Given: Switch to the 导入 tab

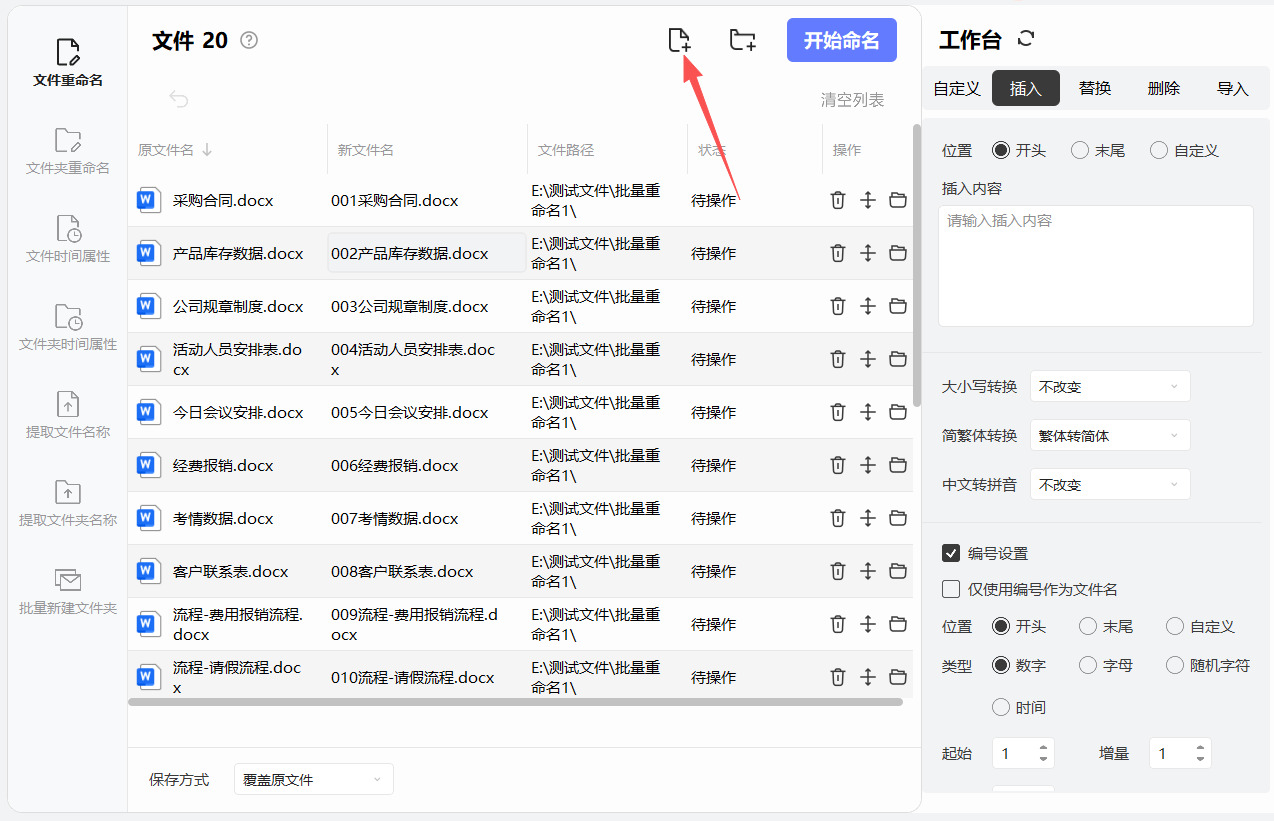Looking at the screenshot, I should tap(1233, 88).
